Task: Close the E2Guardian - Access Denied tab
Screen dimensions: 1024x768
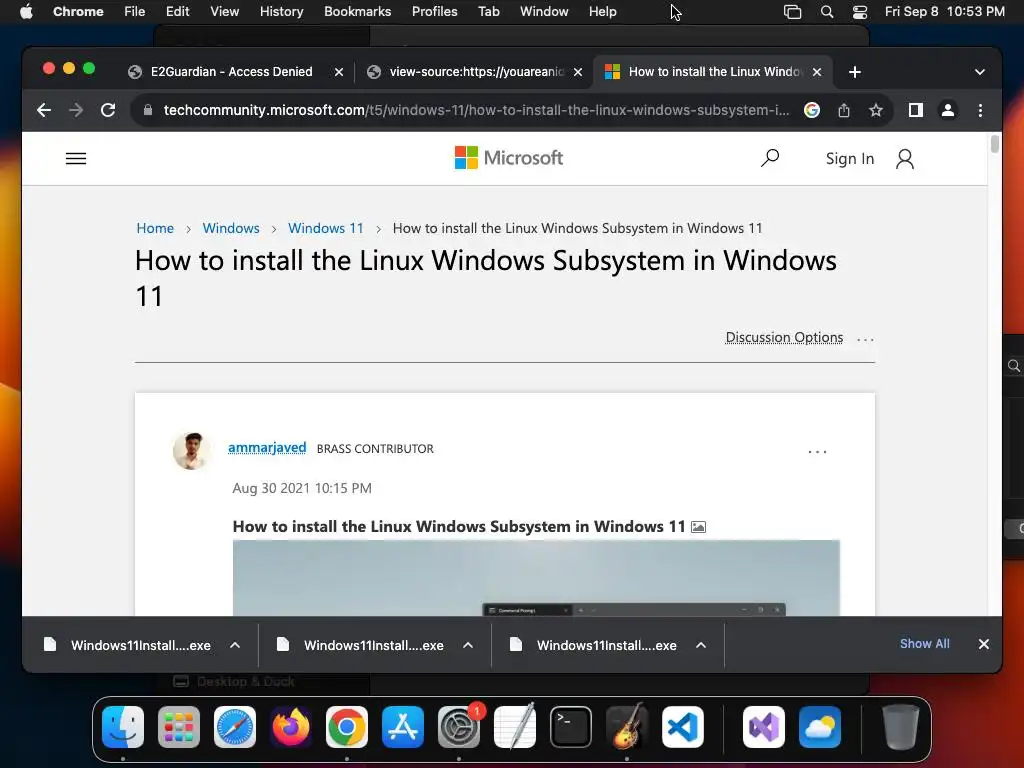Action: [339, 72]
